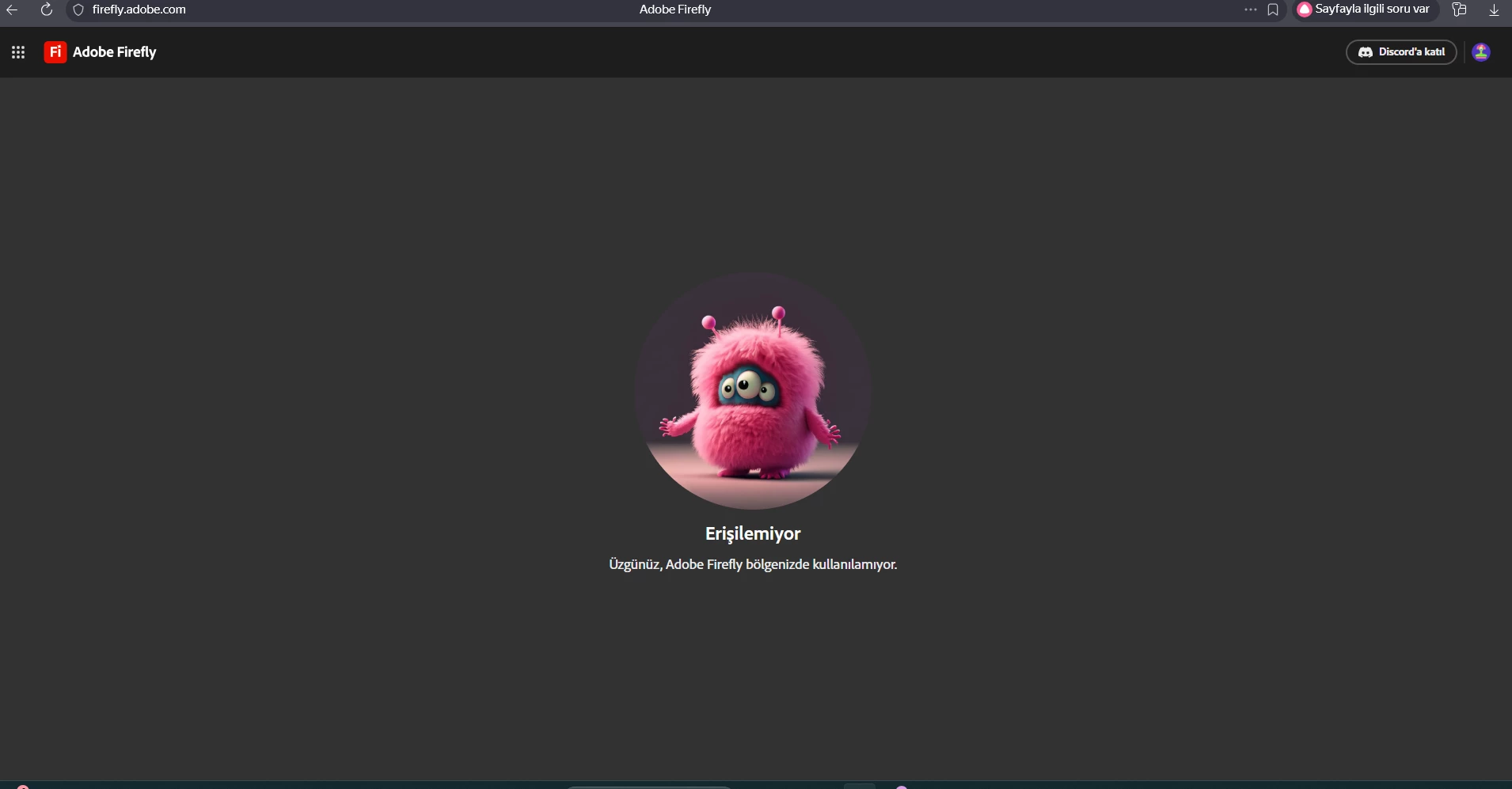Image resolution: width=1512 pixels, height=789 pixels.
Task: Click the pink fuzzy monster image
Action: click(x=753, y=391)
